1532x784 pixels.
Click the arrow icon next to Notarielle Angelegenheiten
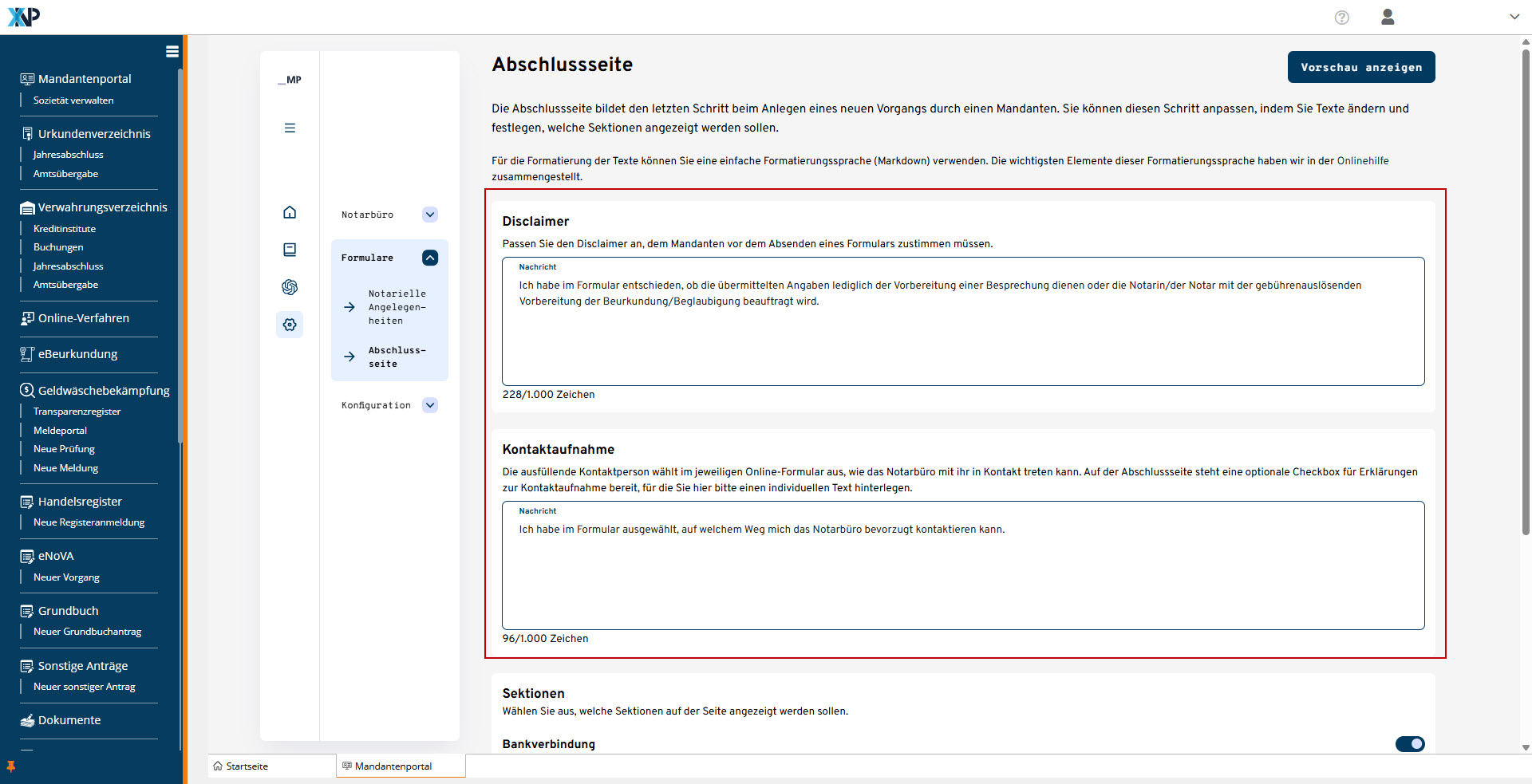(349, 307)
